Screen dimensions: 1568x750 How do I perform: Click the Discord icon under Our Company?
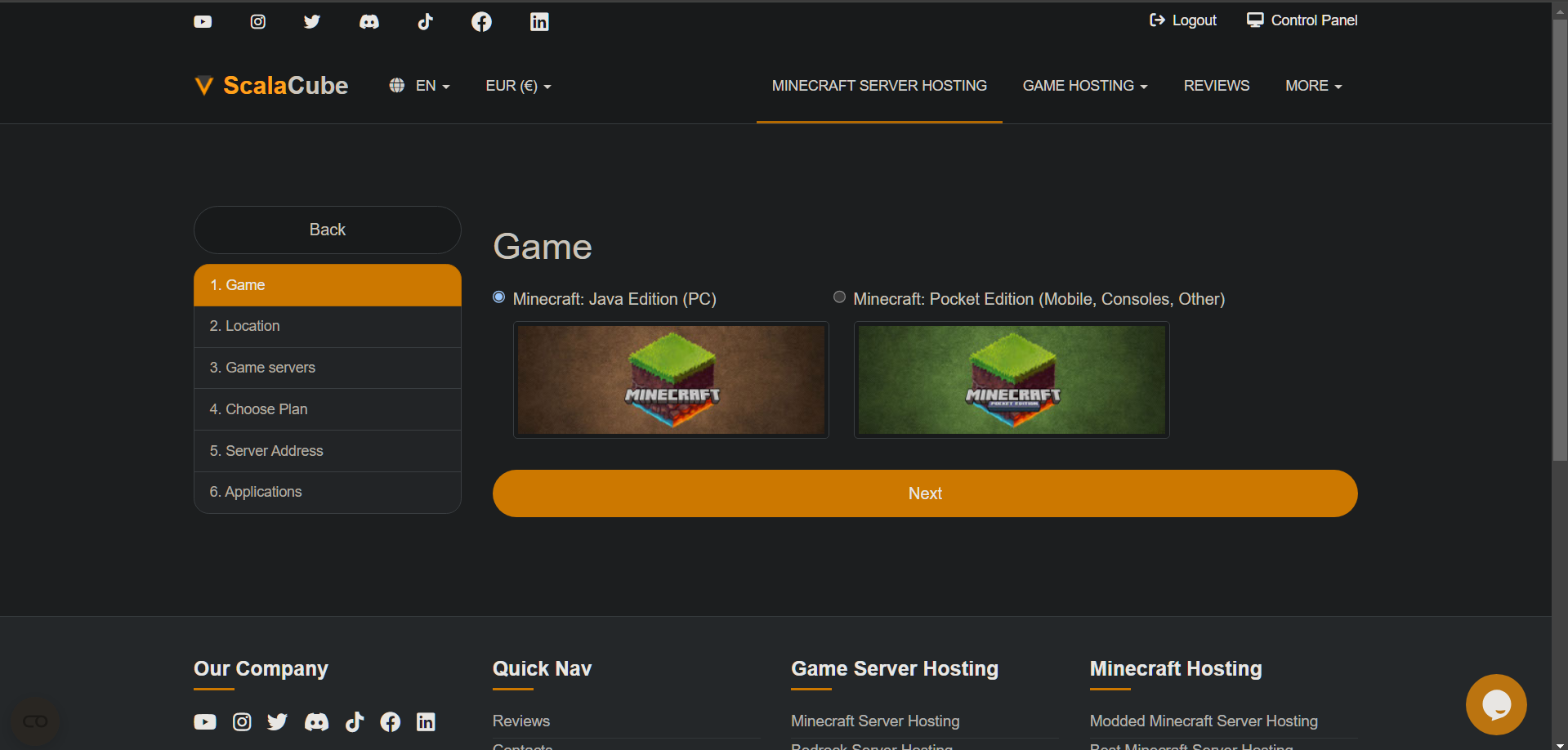click(317, 722)
